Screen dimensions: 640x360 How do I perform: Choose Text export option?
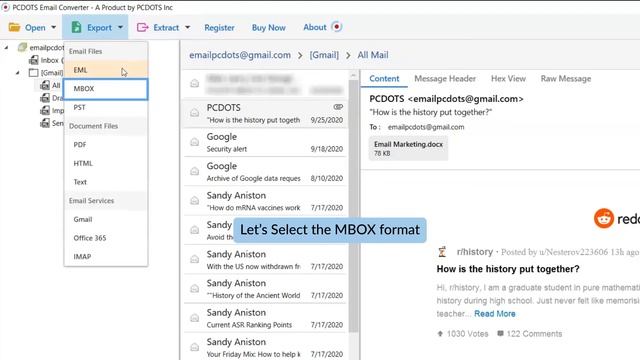pos(106,182)
